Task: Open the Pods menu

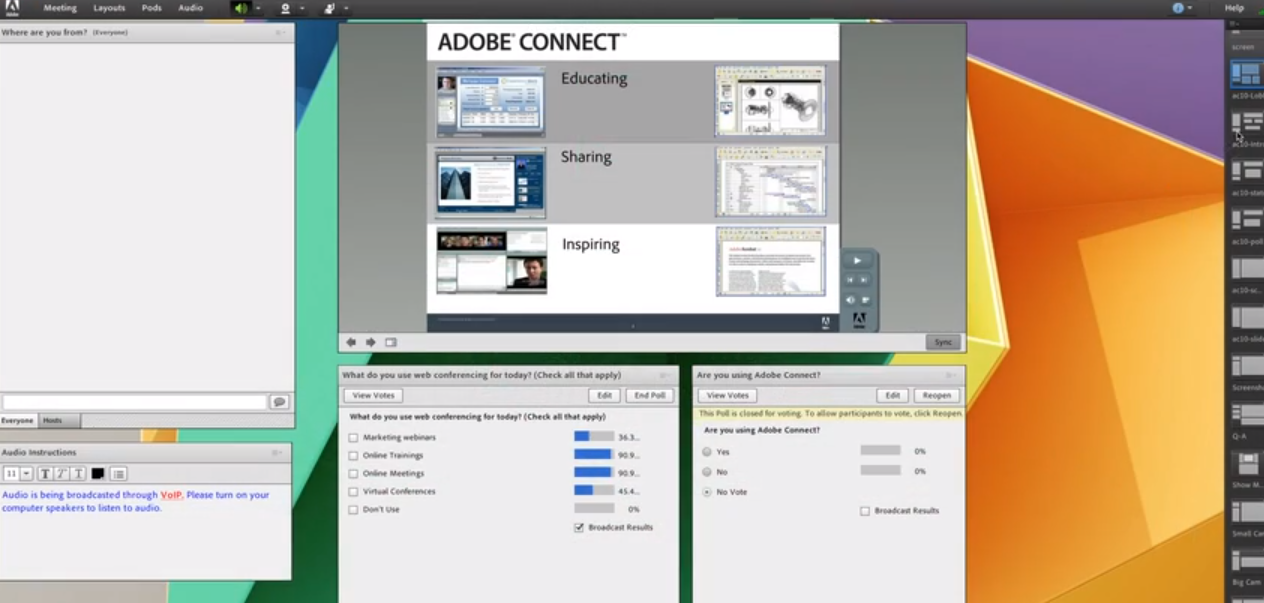Action: pos(151,7)
